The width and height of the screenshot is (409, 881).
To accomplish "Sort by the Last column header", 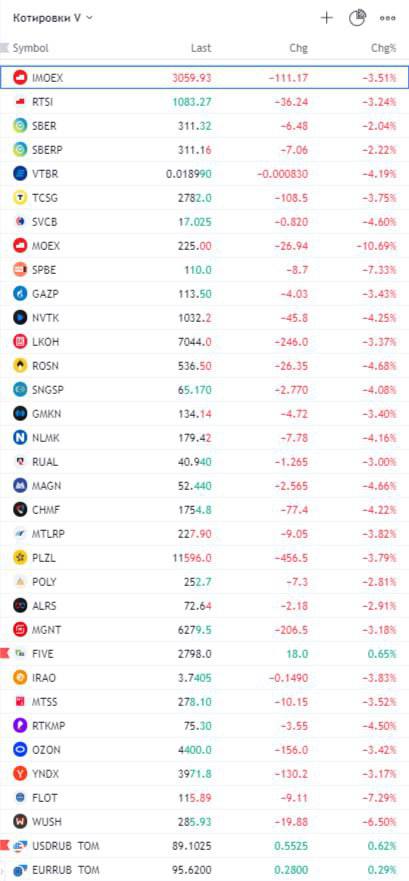I will coord(201,48).
